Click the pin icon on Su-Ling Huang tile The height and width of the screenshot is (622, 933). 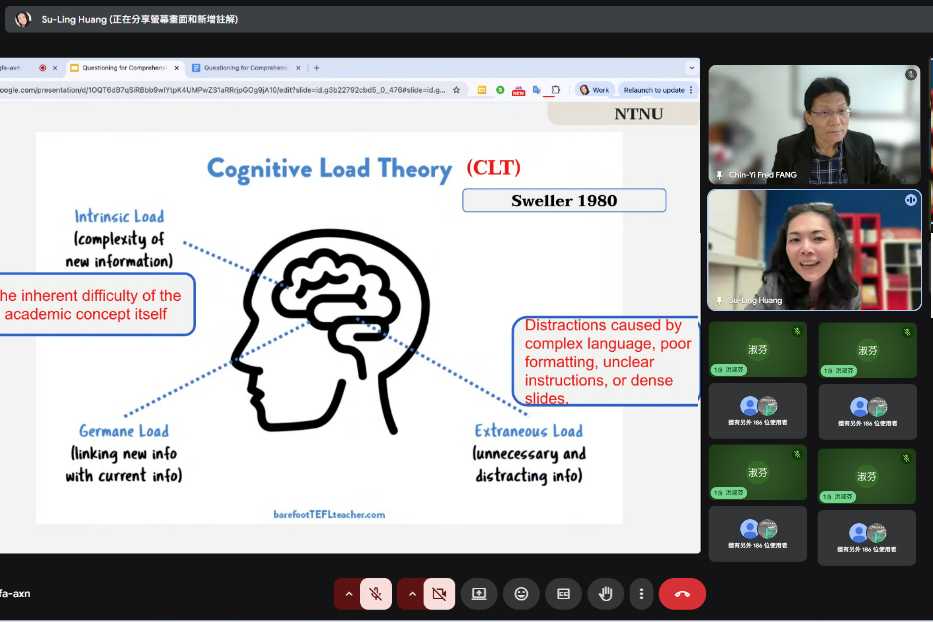tap(719, 300)
